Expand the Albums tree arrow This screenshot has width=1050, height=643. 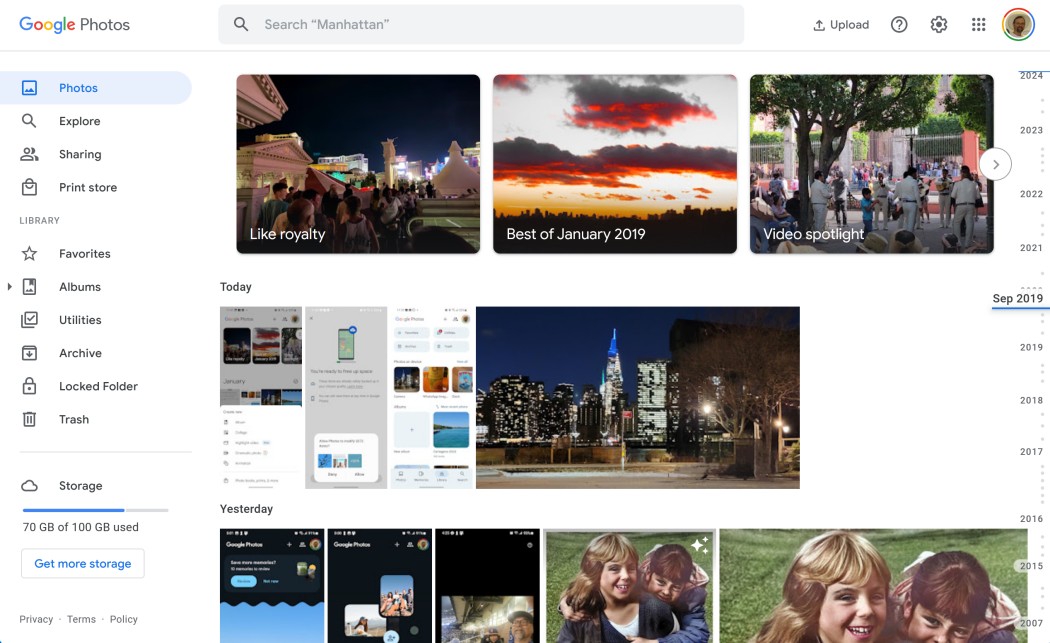(9, 287)
